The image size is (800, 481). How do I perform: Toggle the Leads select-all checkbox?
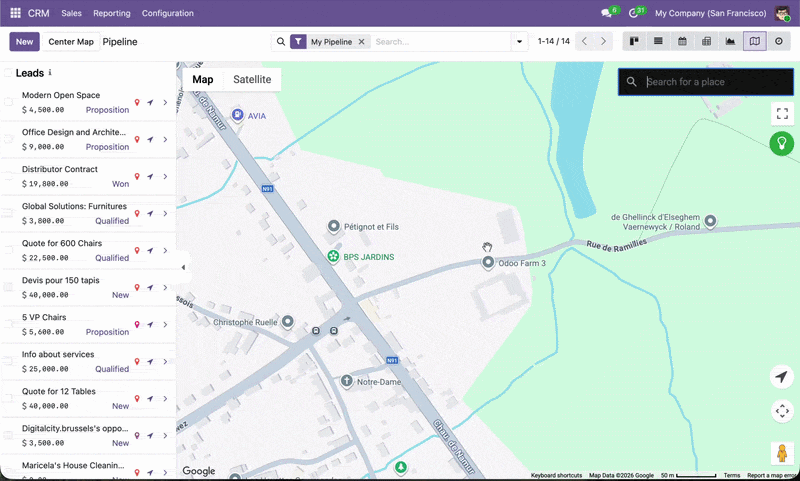coord(8,73)
